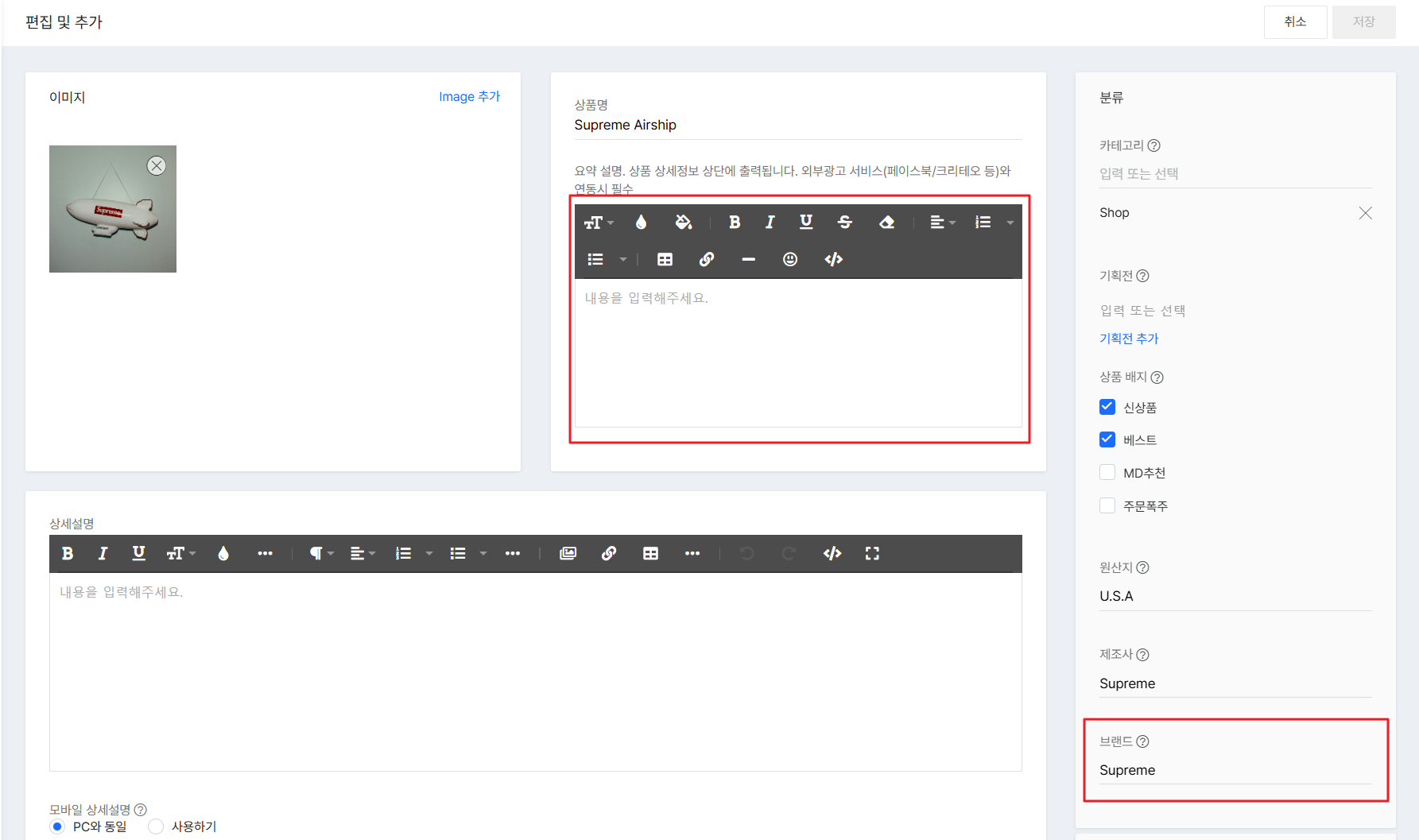
Task: Click the ordered list icon in 상세설명 toolbar
Action: (404, 553)
